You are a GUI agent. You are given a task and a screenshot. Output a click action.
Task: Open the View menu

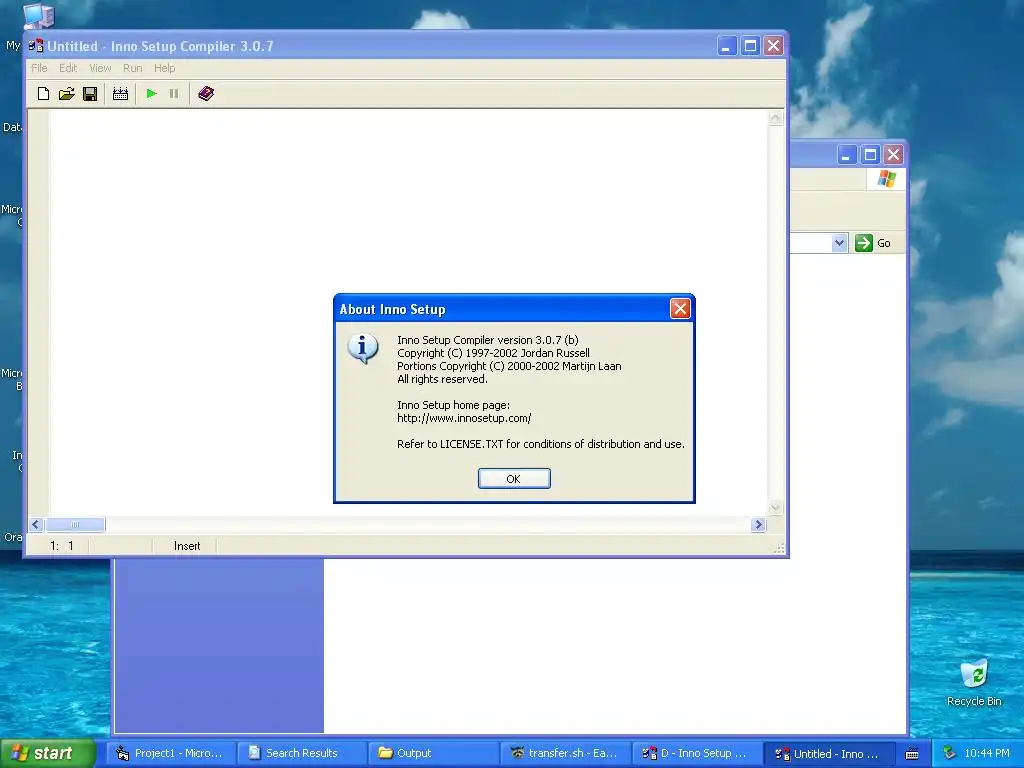pos(100,68)
